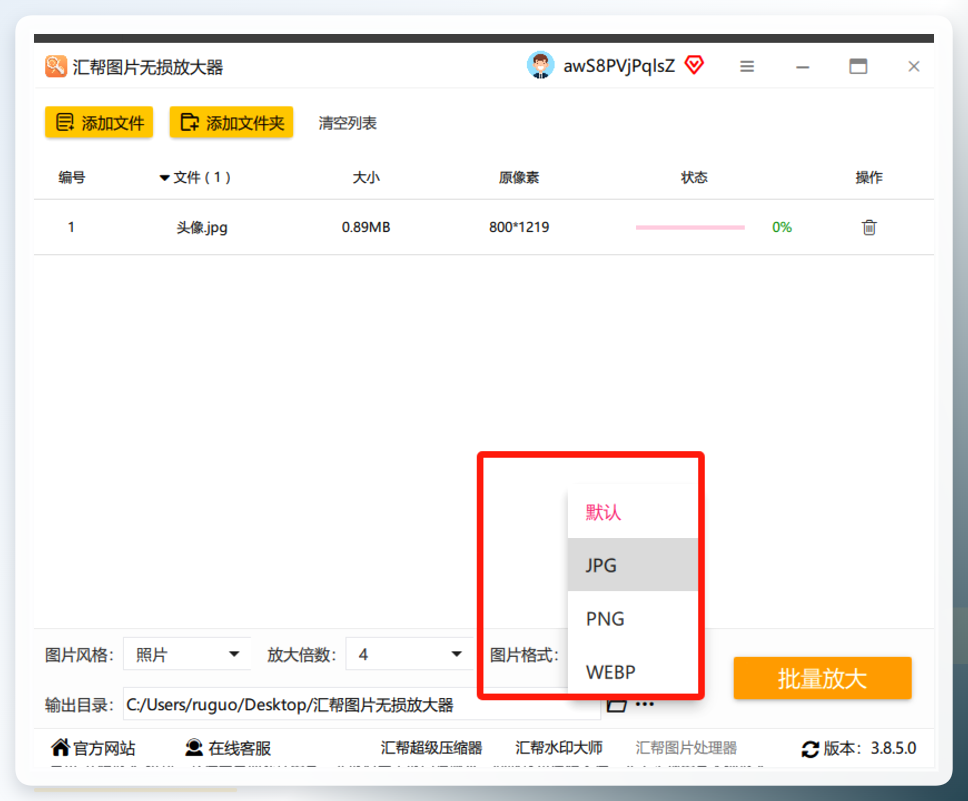This screenshot has height=801, width=968.
Task: Choose WEBP in the format list
Action: coord(633,671)
